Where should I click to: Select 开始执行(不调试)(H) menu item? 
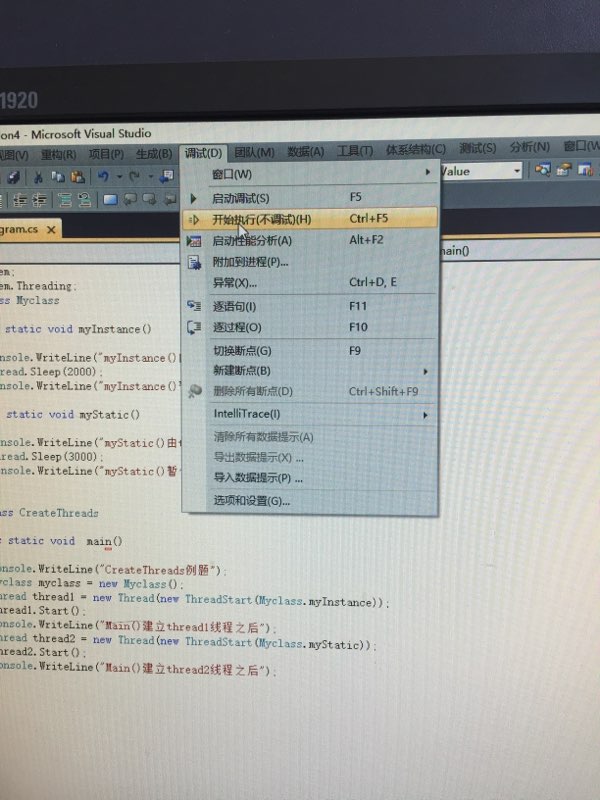point(310,219)
